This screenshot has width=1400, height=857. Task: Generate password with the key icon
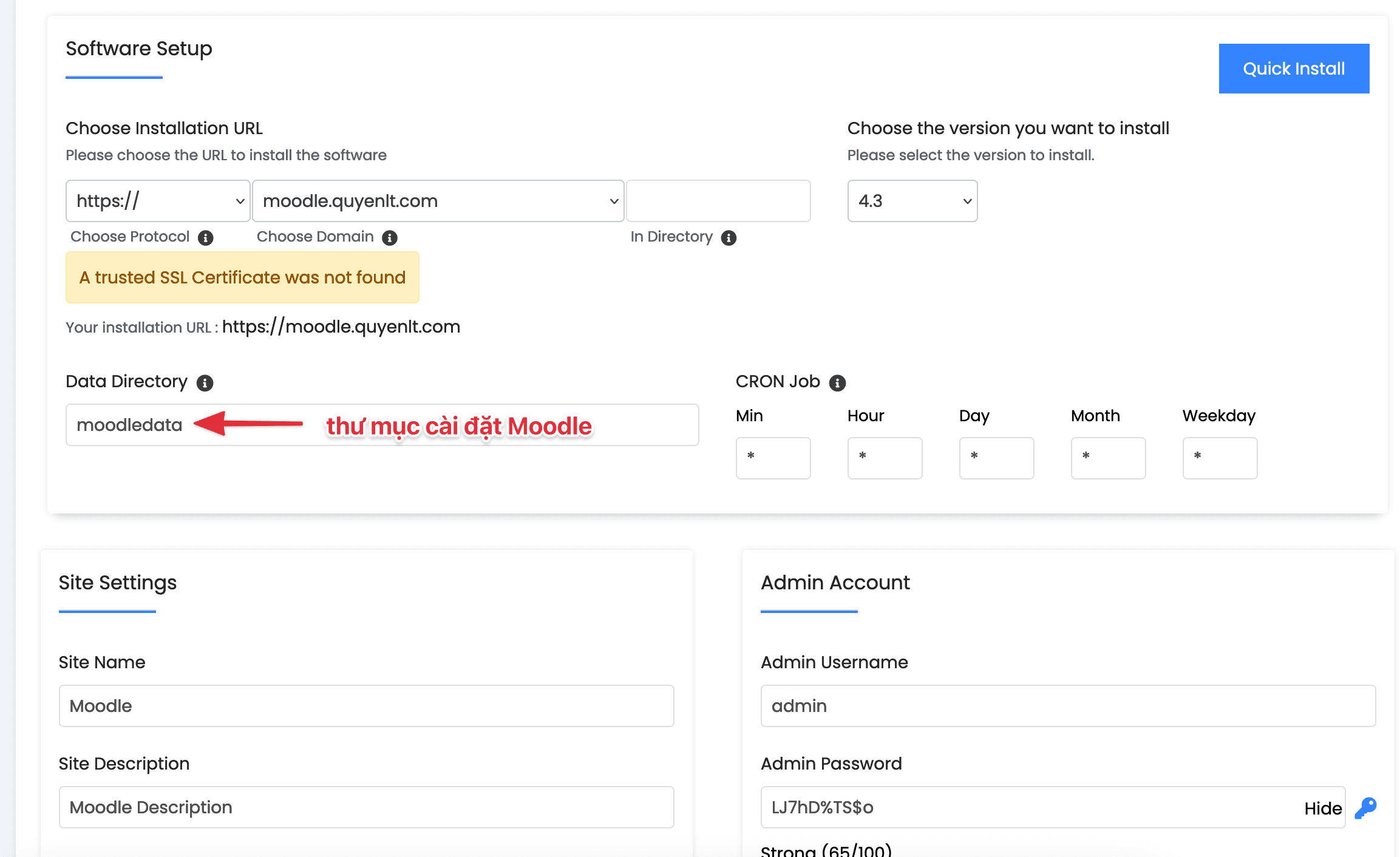point(1365,808)
